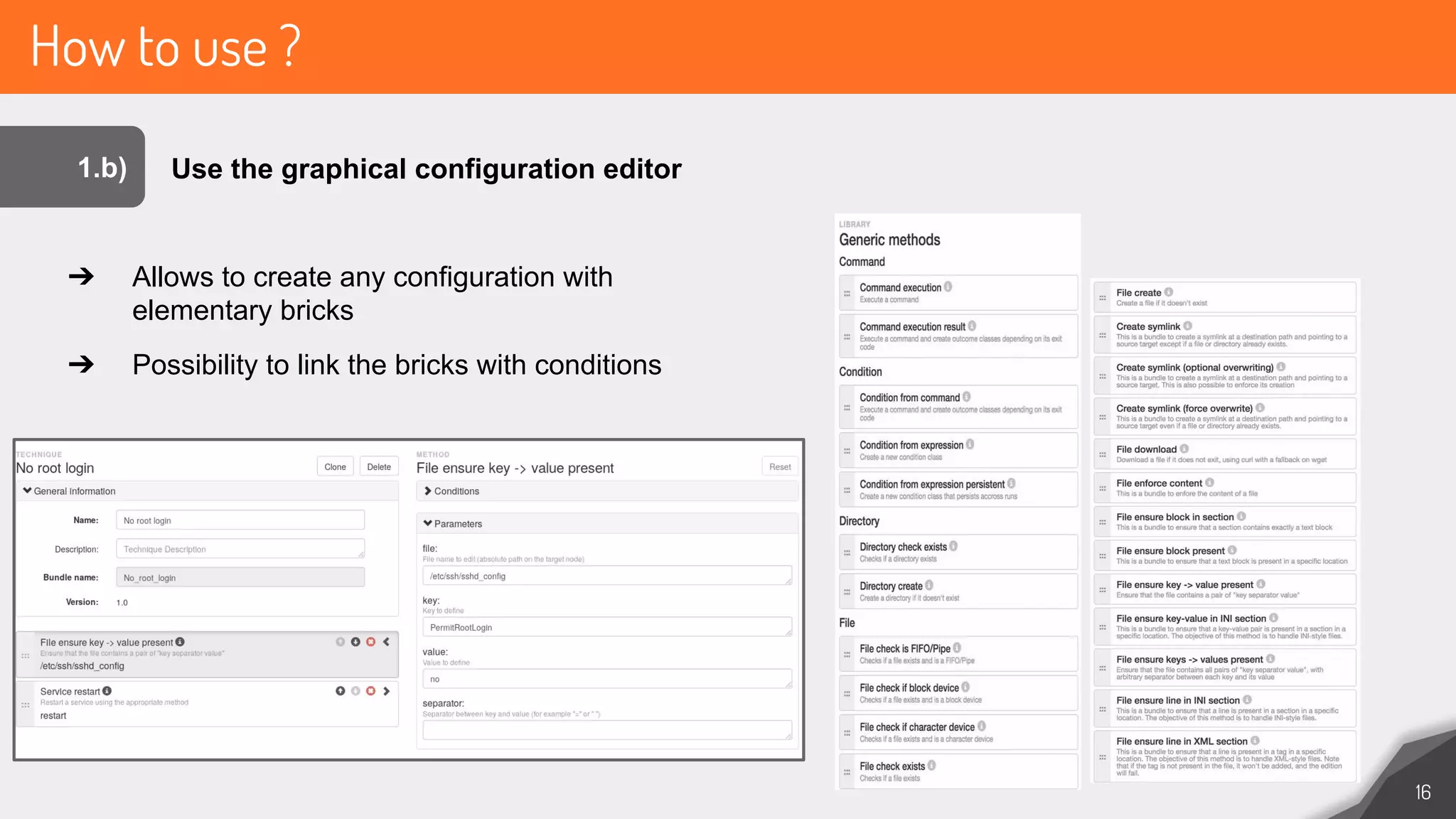
Task: Select the File check exists method
Action: point(892,766)
